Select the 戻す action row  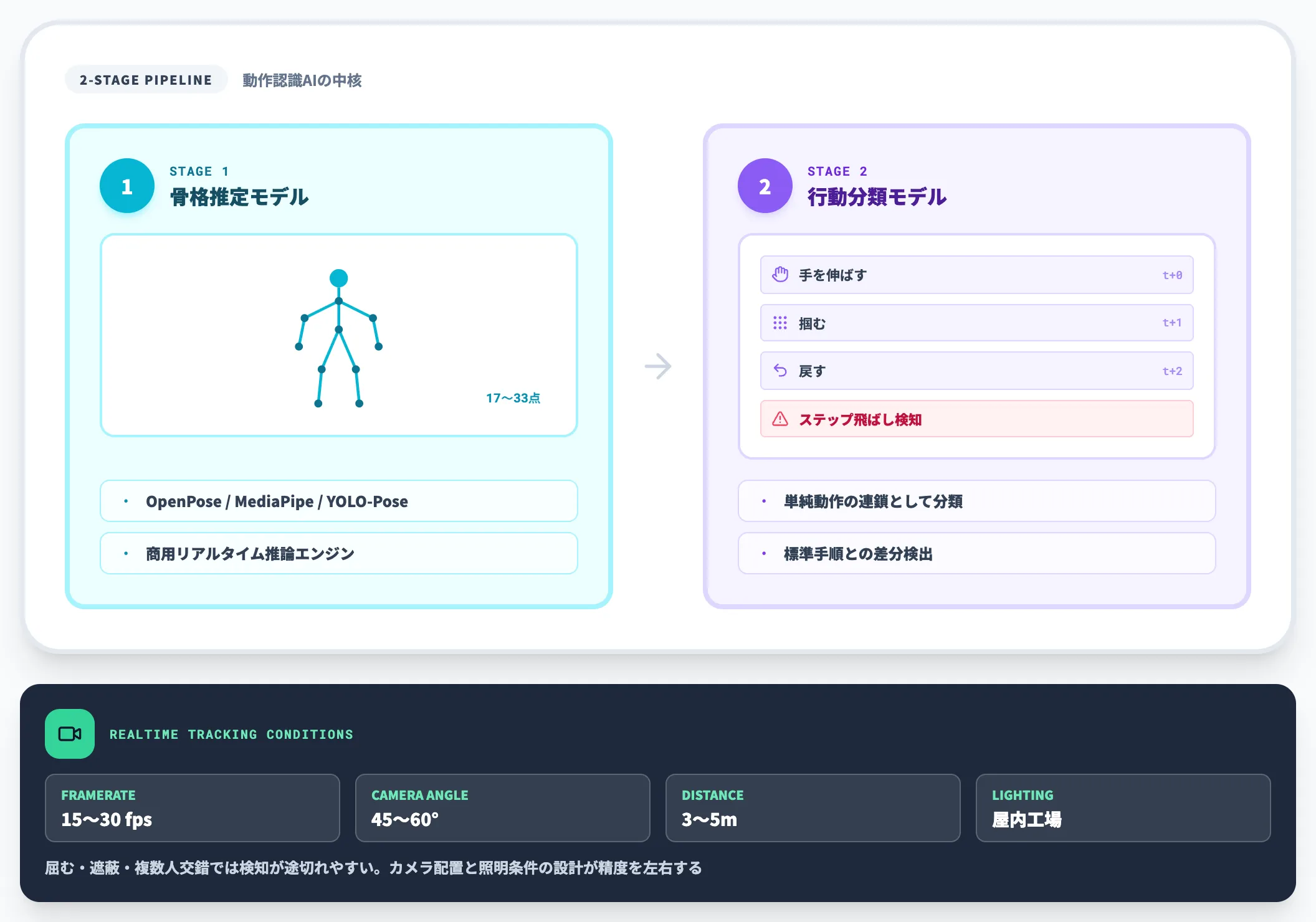[976, 371]
